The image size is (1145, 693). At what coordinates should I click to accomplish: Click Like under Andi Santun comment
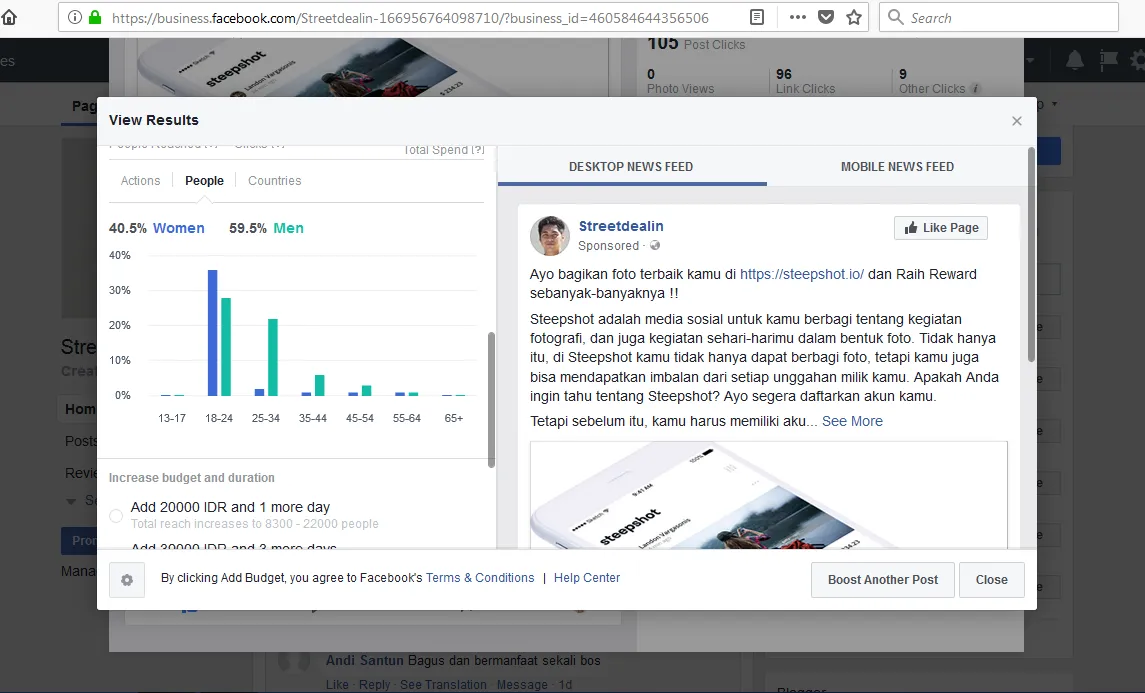[337, 684]
